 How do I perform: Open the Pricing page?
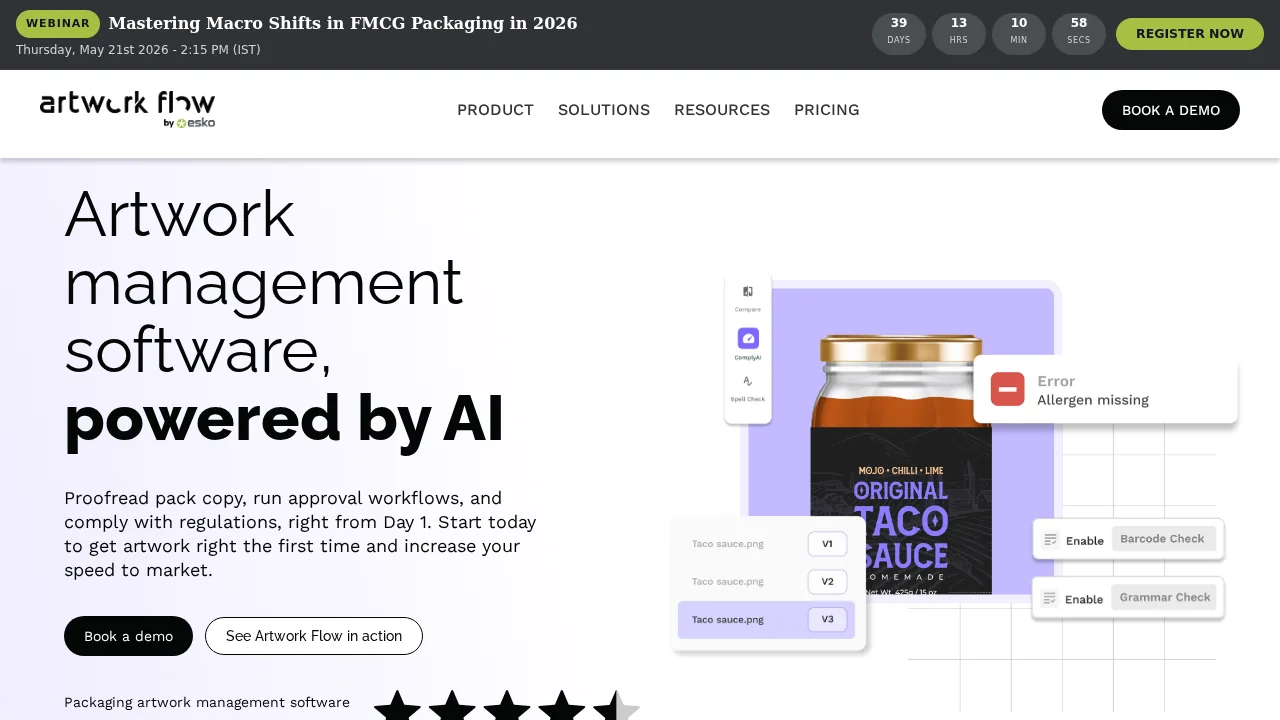(x=827, y=110)
